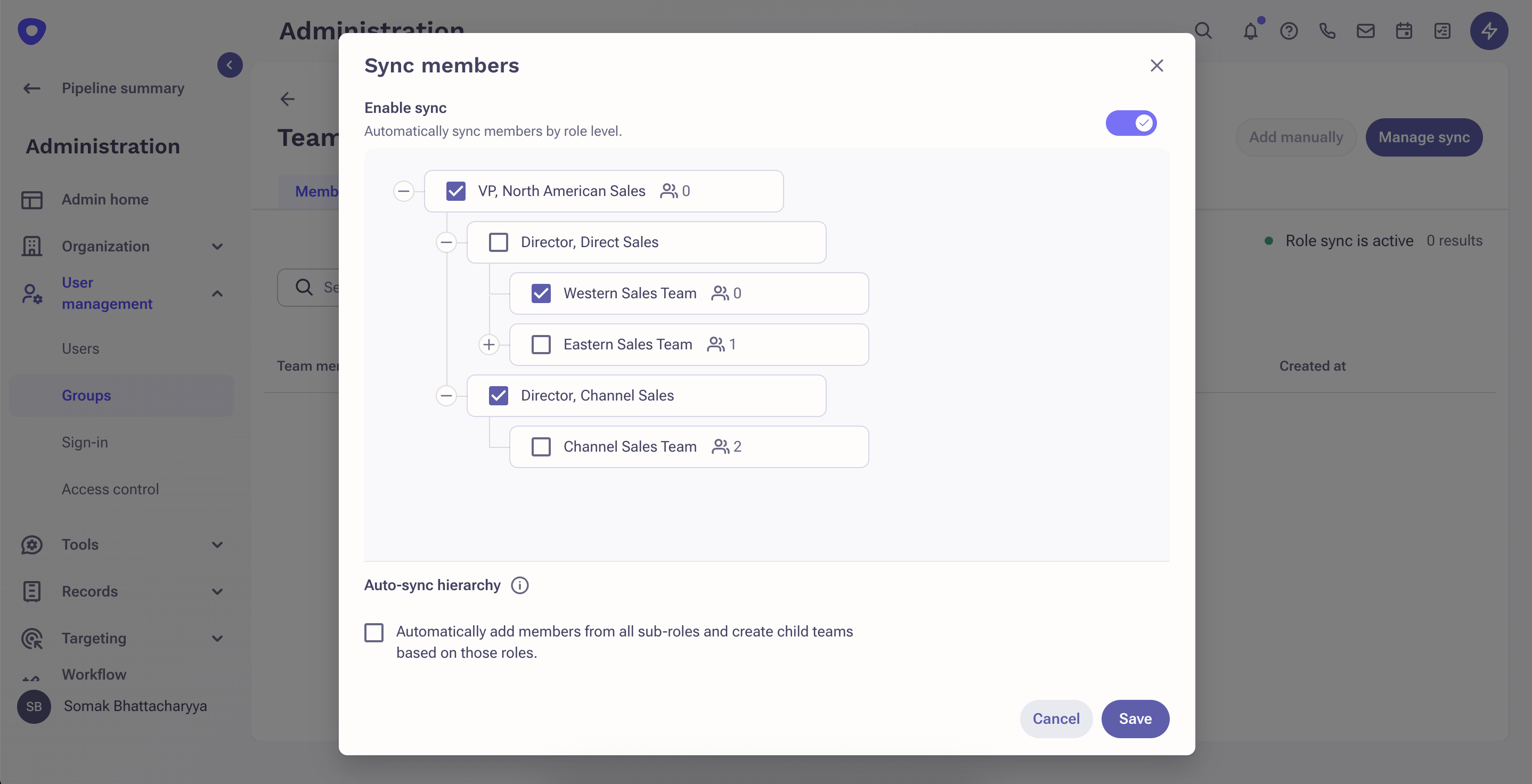Viewport: 1532px width, 784px height.
Task: Click the lightning bolt quick actions icon
Action: (x=1488, y=31)
